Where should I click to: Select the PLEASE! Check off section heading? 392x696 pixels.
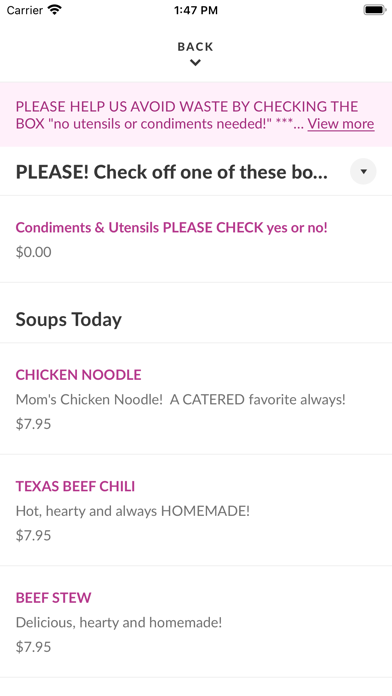tap(172, 172)
